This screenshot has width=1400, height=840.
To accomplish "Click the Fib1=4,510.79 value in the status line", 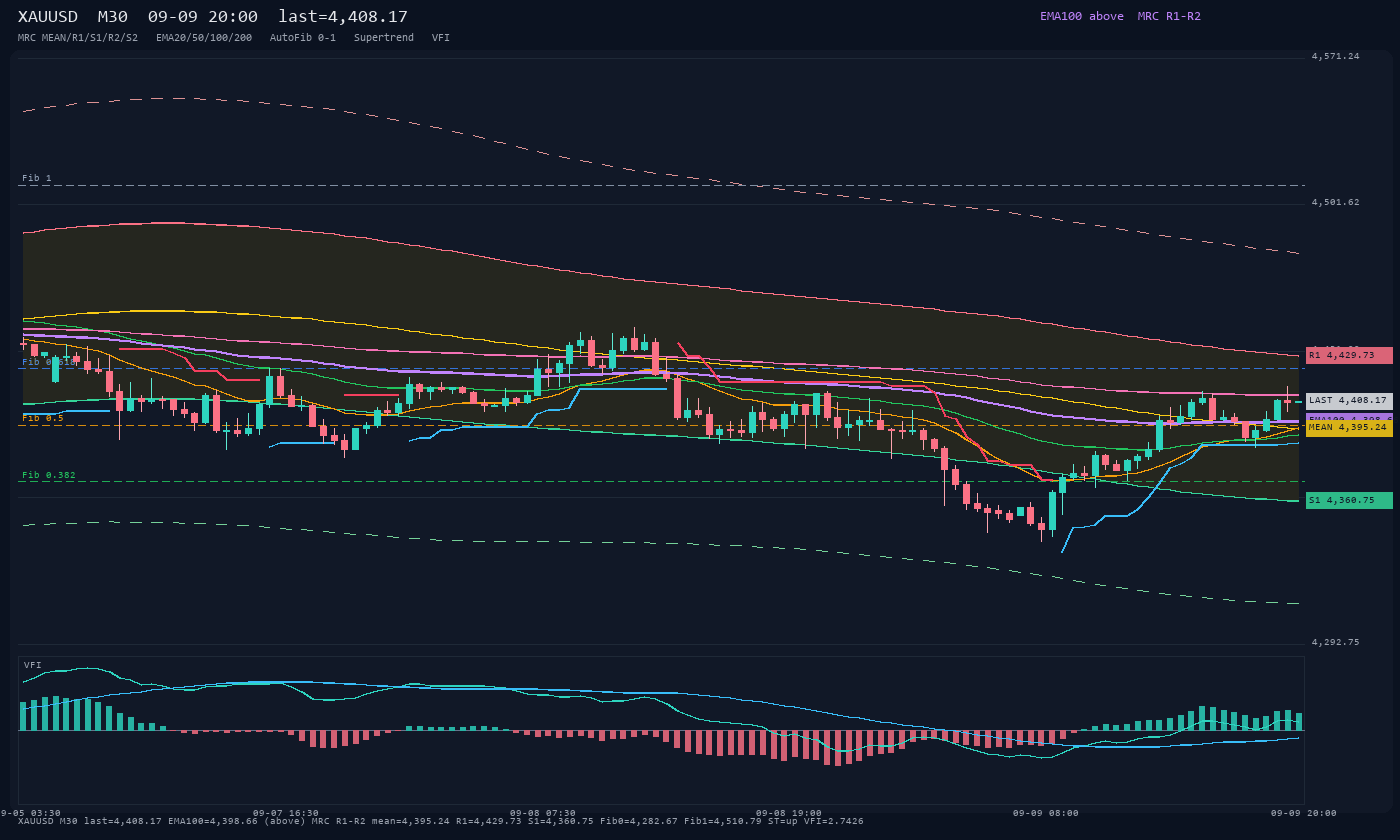I will point(723,821).
